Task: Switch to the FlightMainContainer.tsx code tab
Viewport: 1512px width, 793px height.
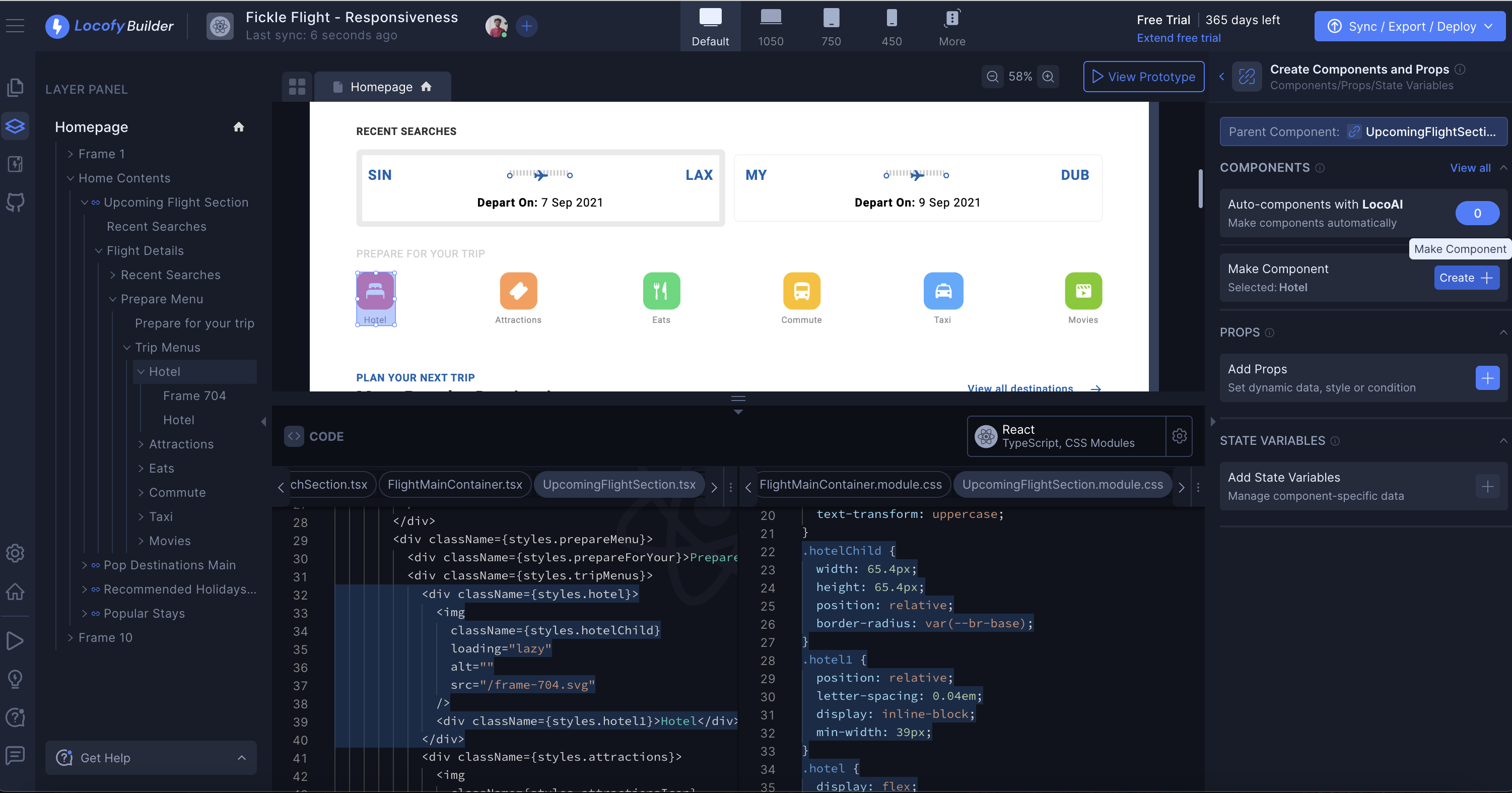Action: (x=455, y=484)
